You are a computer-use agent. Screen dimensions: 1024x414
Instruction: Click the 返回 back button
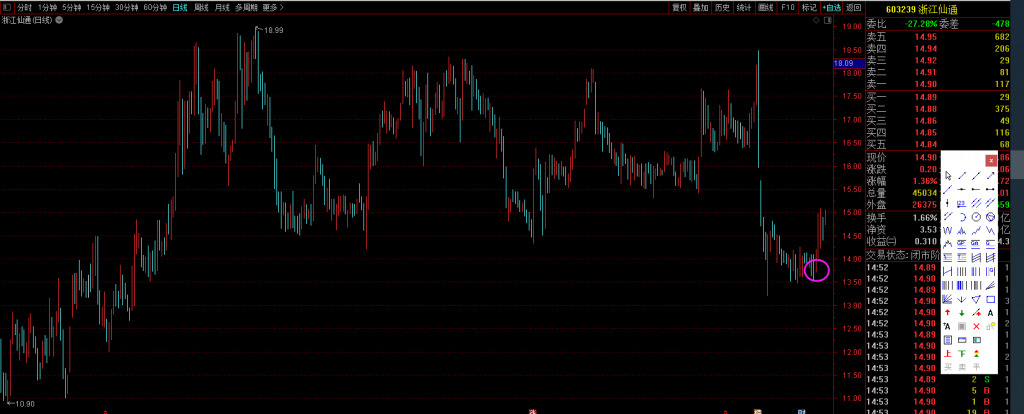tap(853, 7)
